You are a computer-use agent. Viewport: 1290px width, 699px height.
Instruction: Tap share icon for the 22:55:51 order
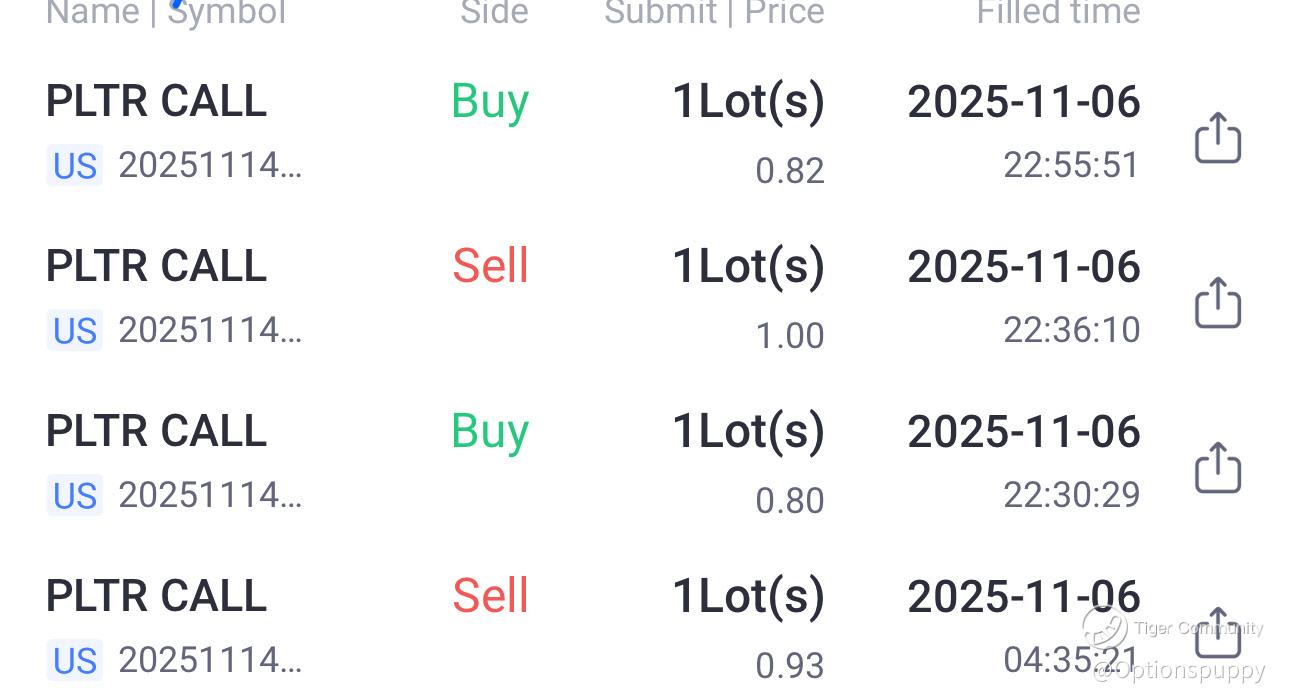[x=1218, y=137]
